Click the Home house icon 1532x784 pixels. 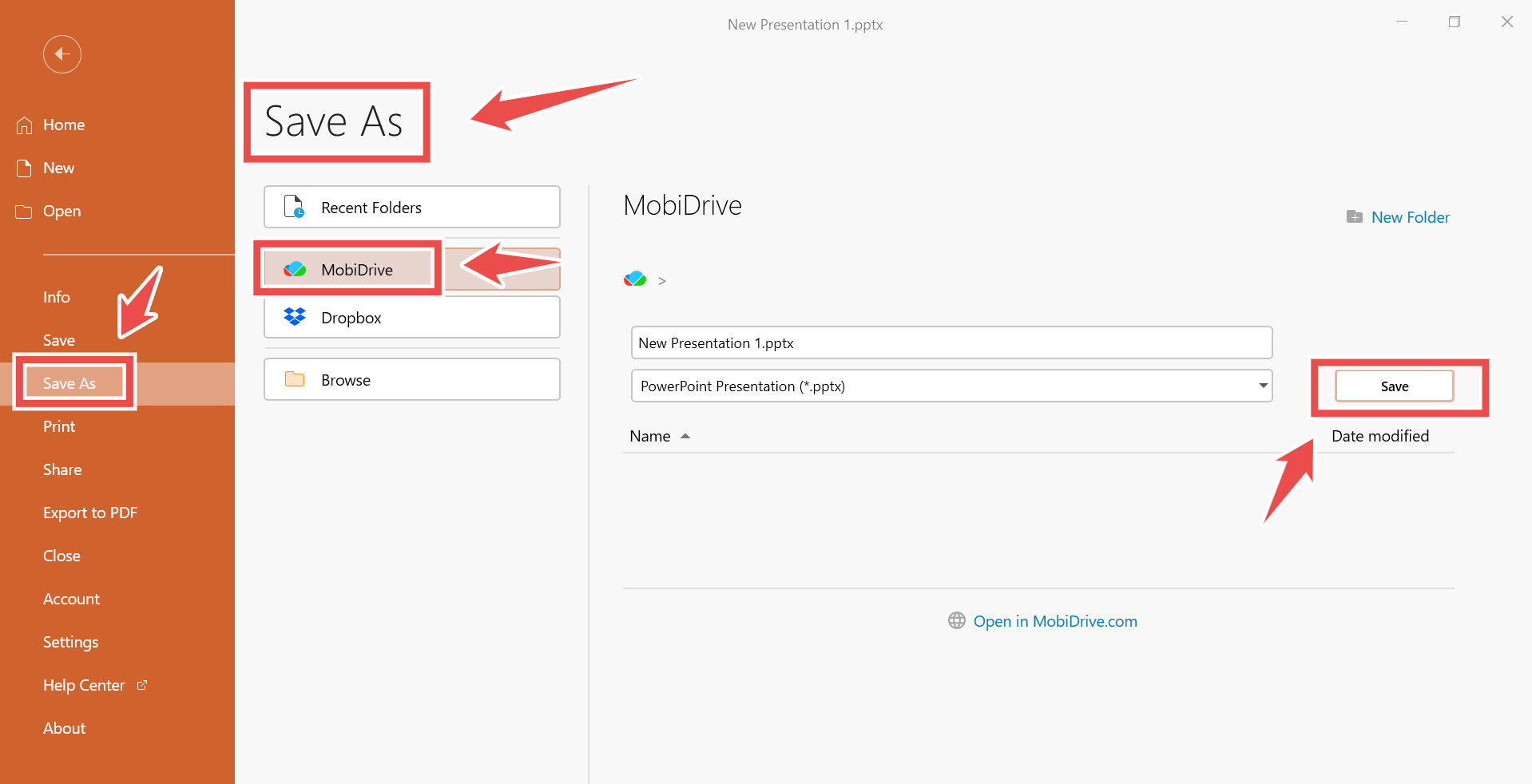[x=24, y=125]
